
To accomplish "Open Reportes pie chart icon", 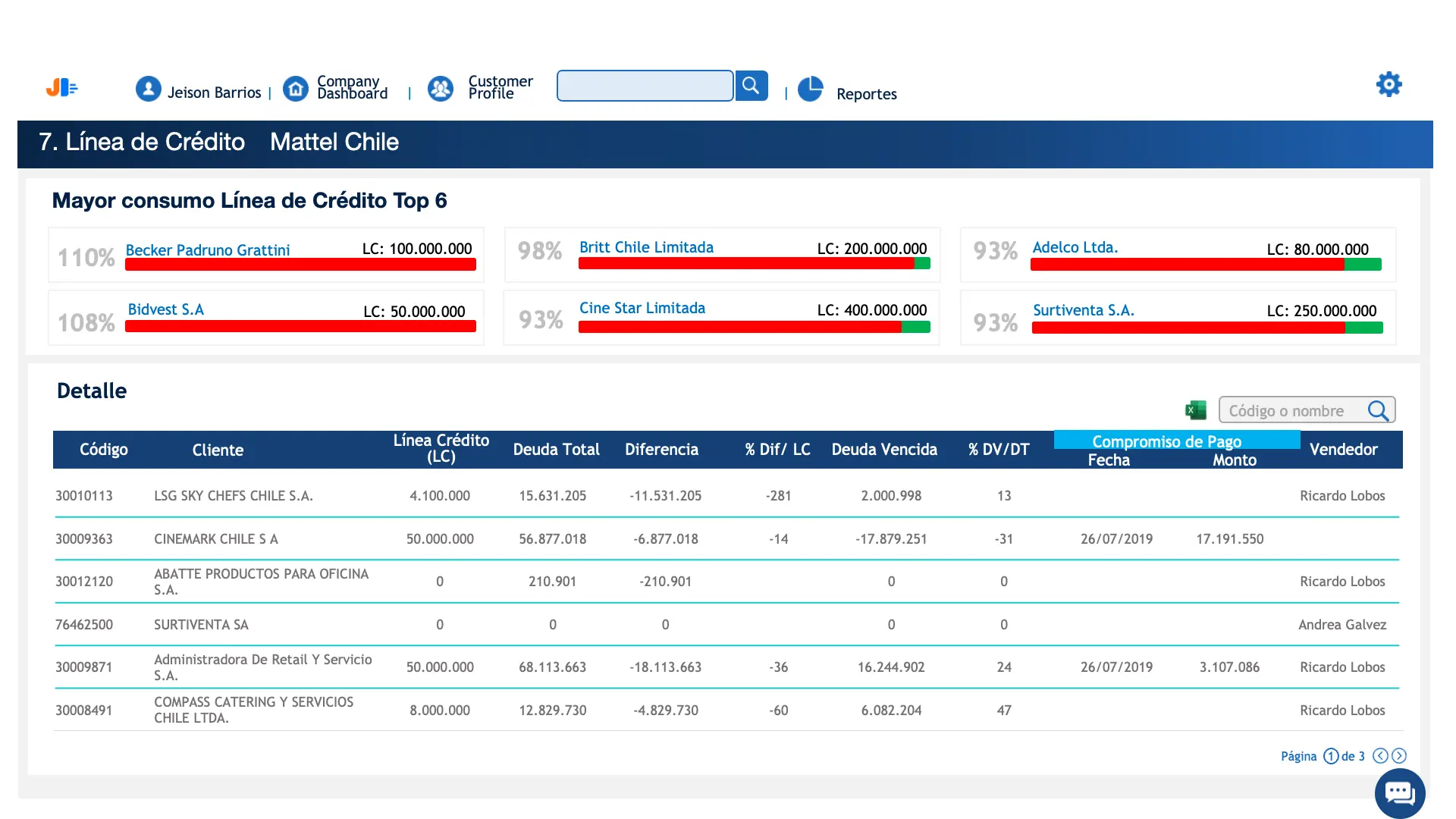I will (811, 89).
